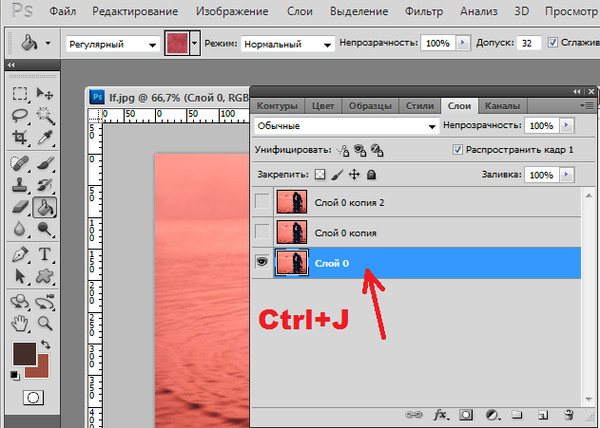Select the Eraser tool
600x428 pixels.
point(20,207)
